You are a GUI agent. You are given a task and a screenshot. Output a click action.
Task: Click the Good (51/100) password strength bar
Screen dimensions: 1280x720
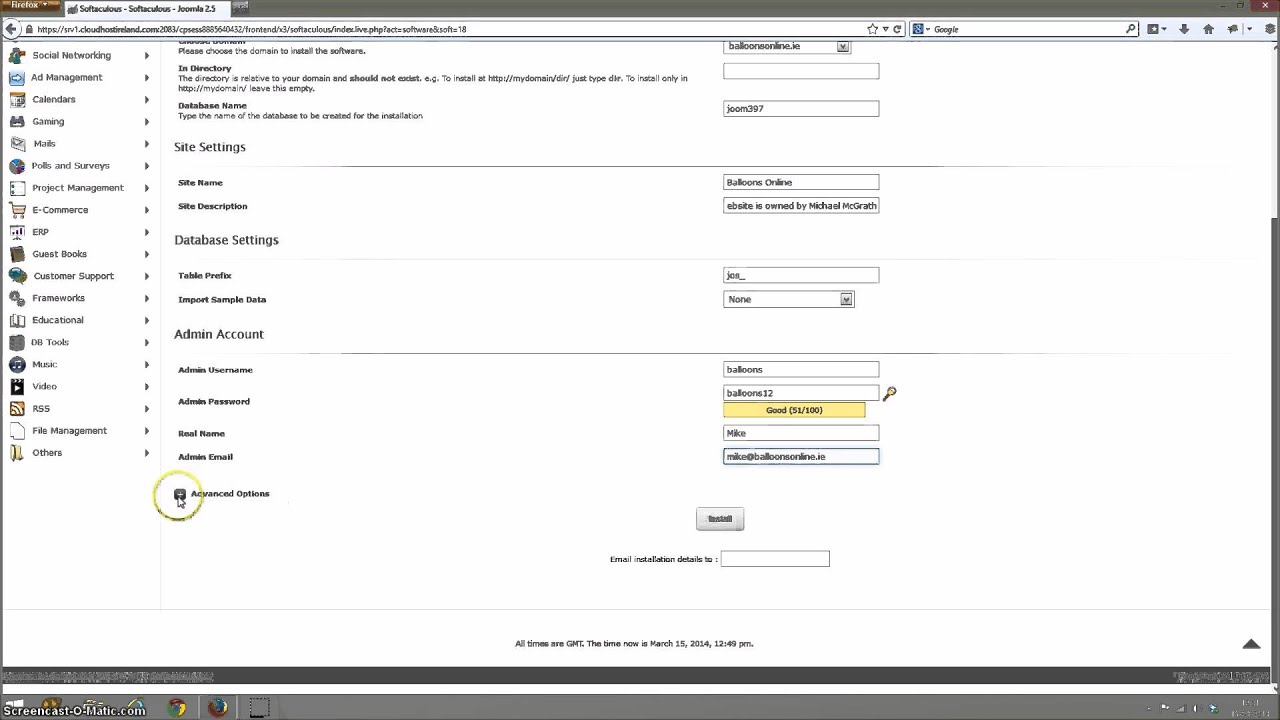(794, 410)
